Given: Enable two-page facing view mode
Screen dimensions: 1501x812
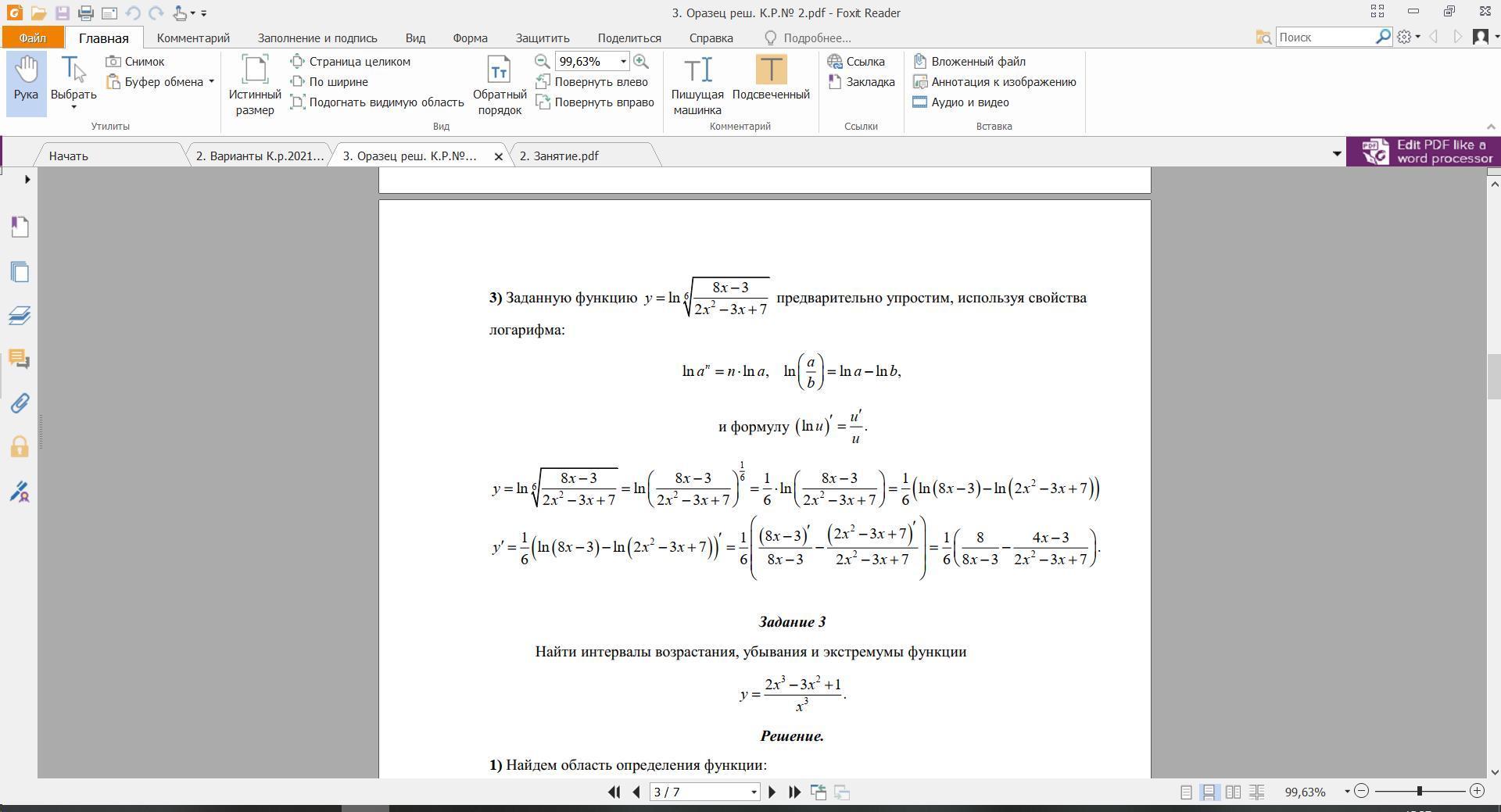Looking at the screenshot, I should (1233, 792).
